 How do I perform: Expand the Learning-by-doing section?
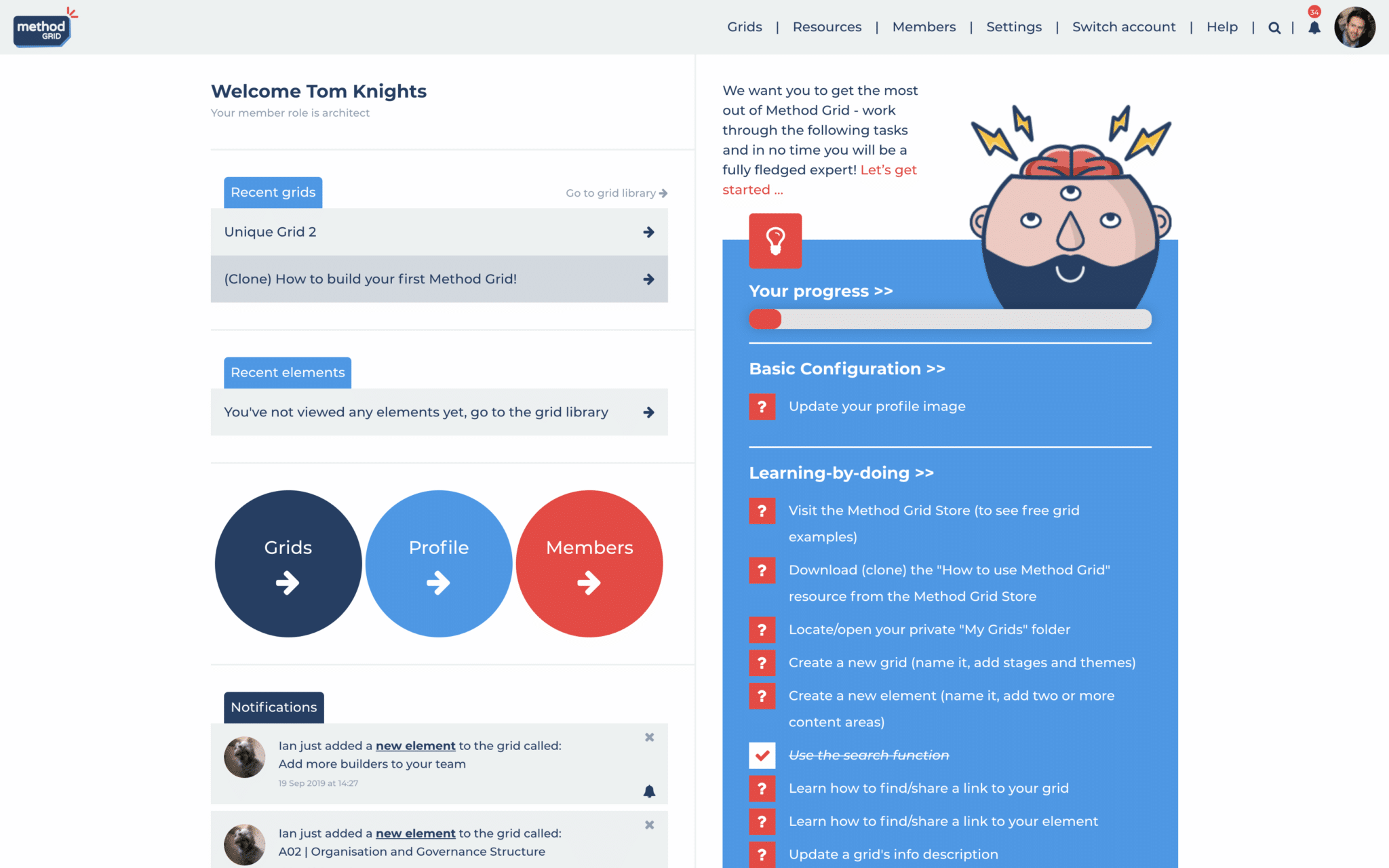(841, 473)
